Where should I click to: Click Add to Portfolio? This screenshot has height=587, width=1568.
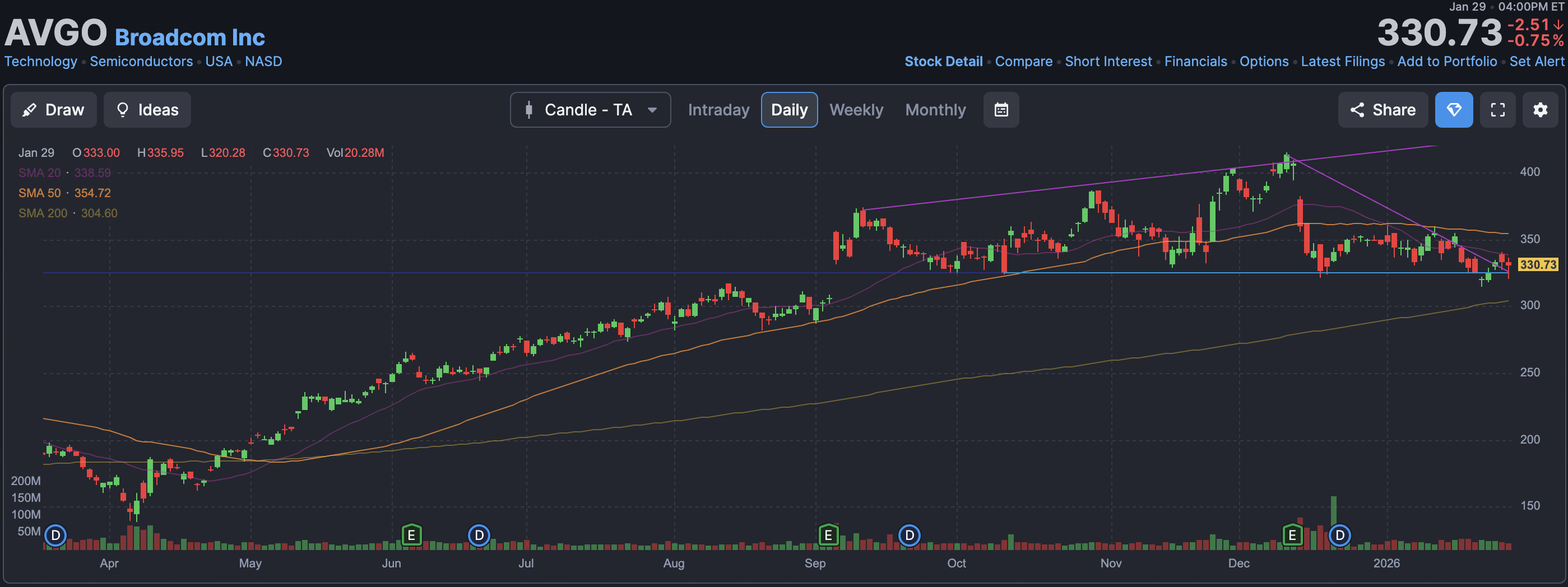tap(1447, 62)
